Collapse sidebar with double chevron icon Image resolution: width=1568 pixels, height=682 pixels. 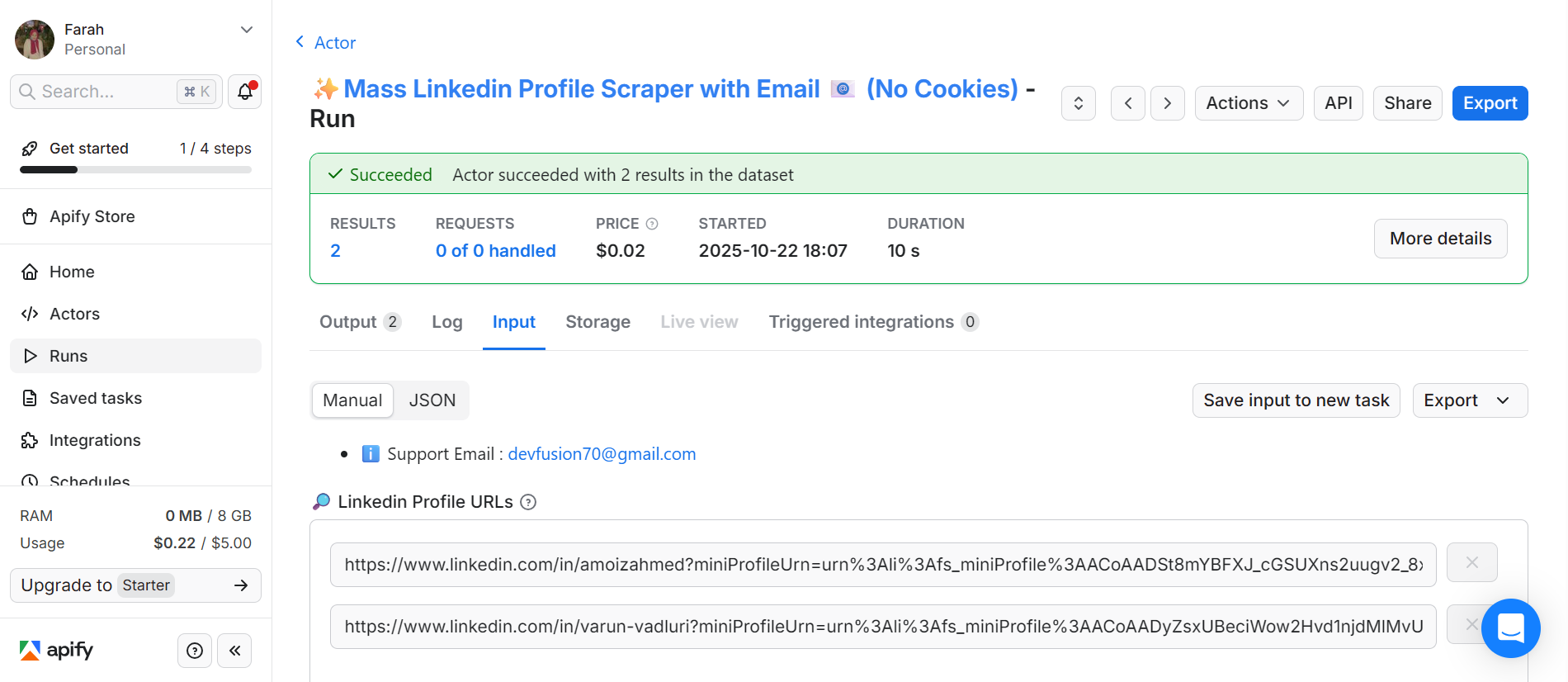click(234, 651)
